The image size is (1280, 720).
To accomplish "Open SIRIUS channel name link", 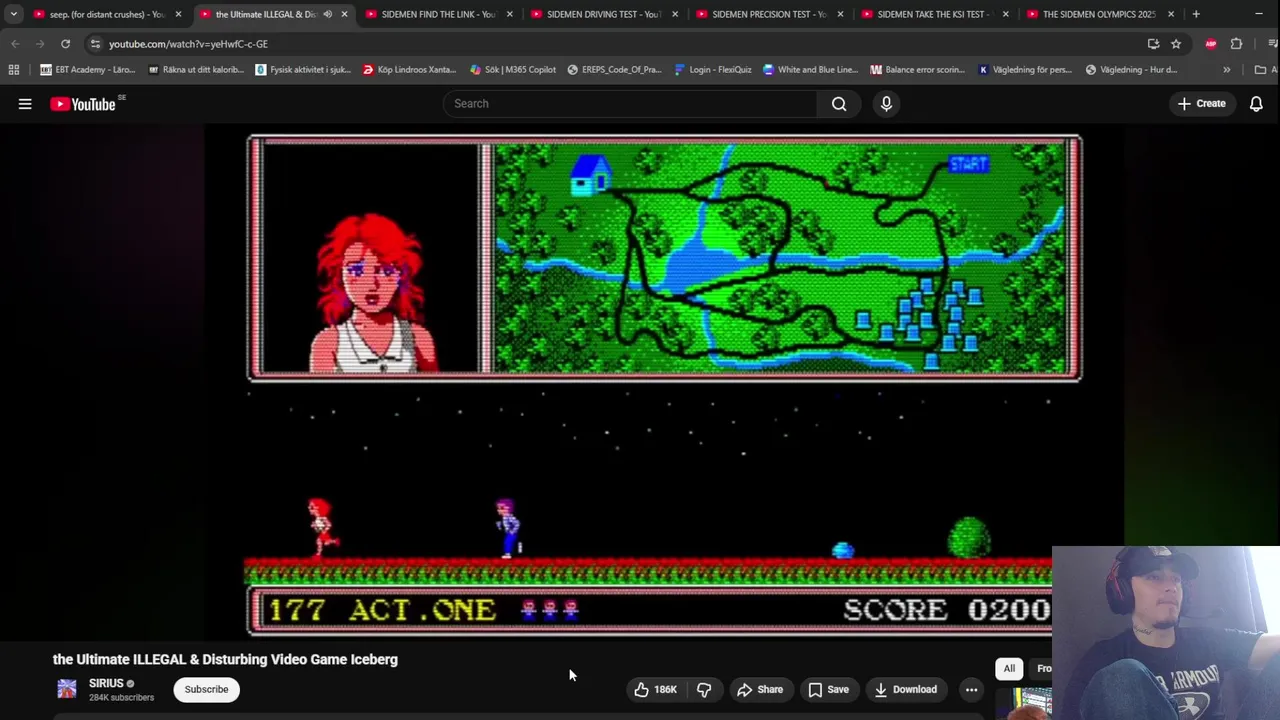I will coord(106,683).
